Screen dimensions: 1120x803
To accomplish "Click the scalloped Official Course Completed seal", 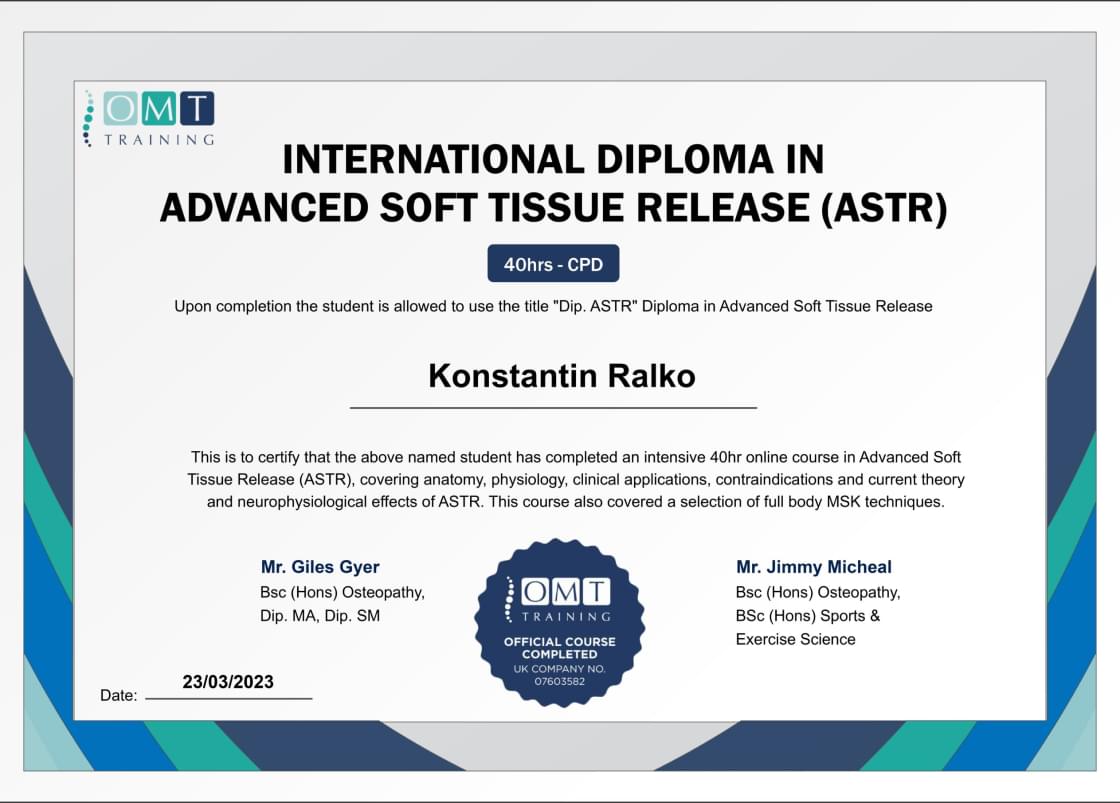I will pyautogui.click(x=560, y=622).
